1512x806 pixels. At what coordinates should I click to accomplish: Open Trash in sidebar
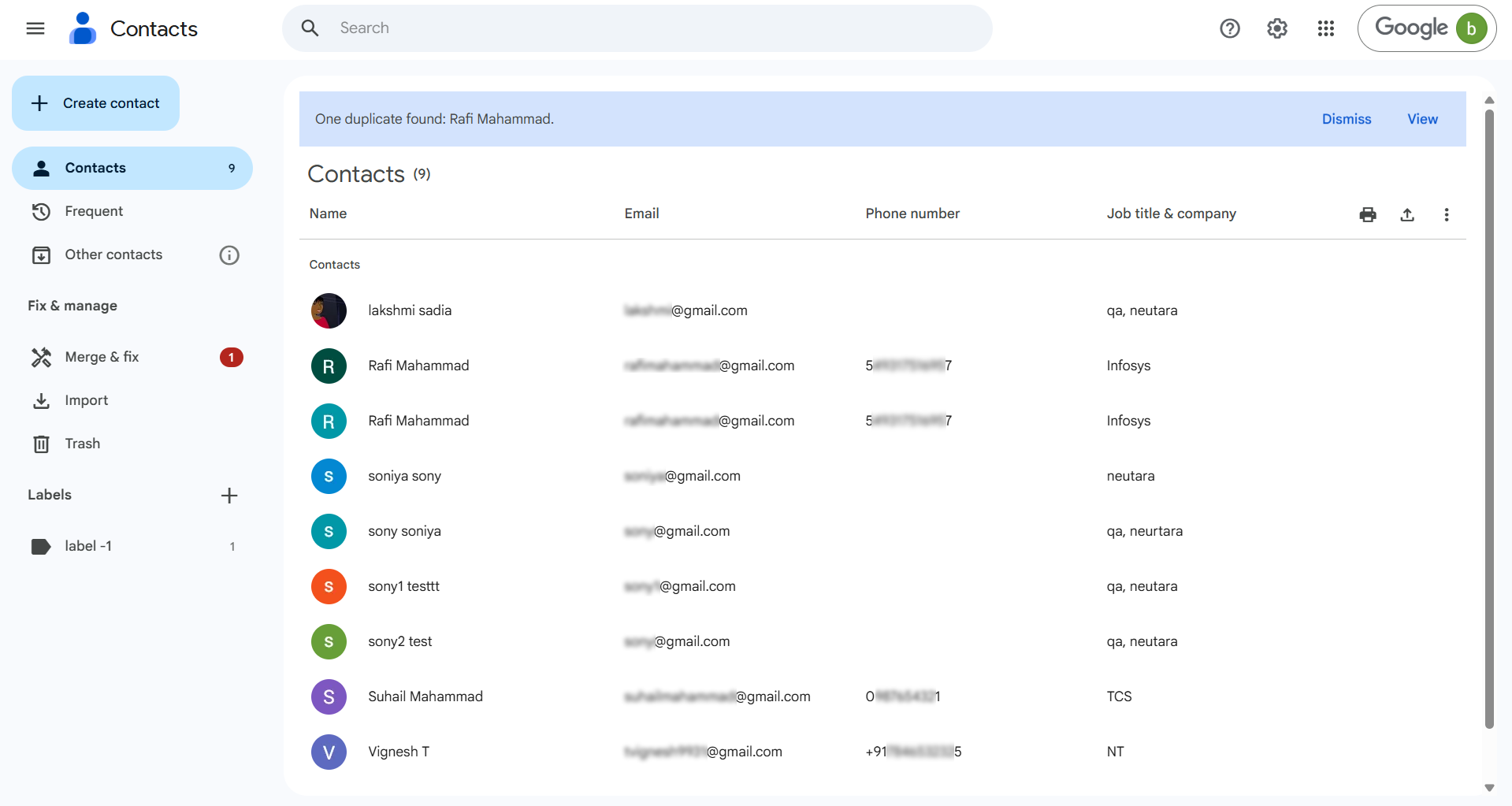pos(132,444)
